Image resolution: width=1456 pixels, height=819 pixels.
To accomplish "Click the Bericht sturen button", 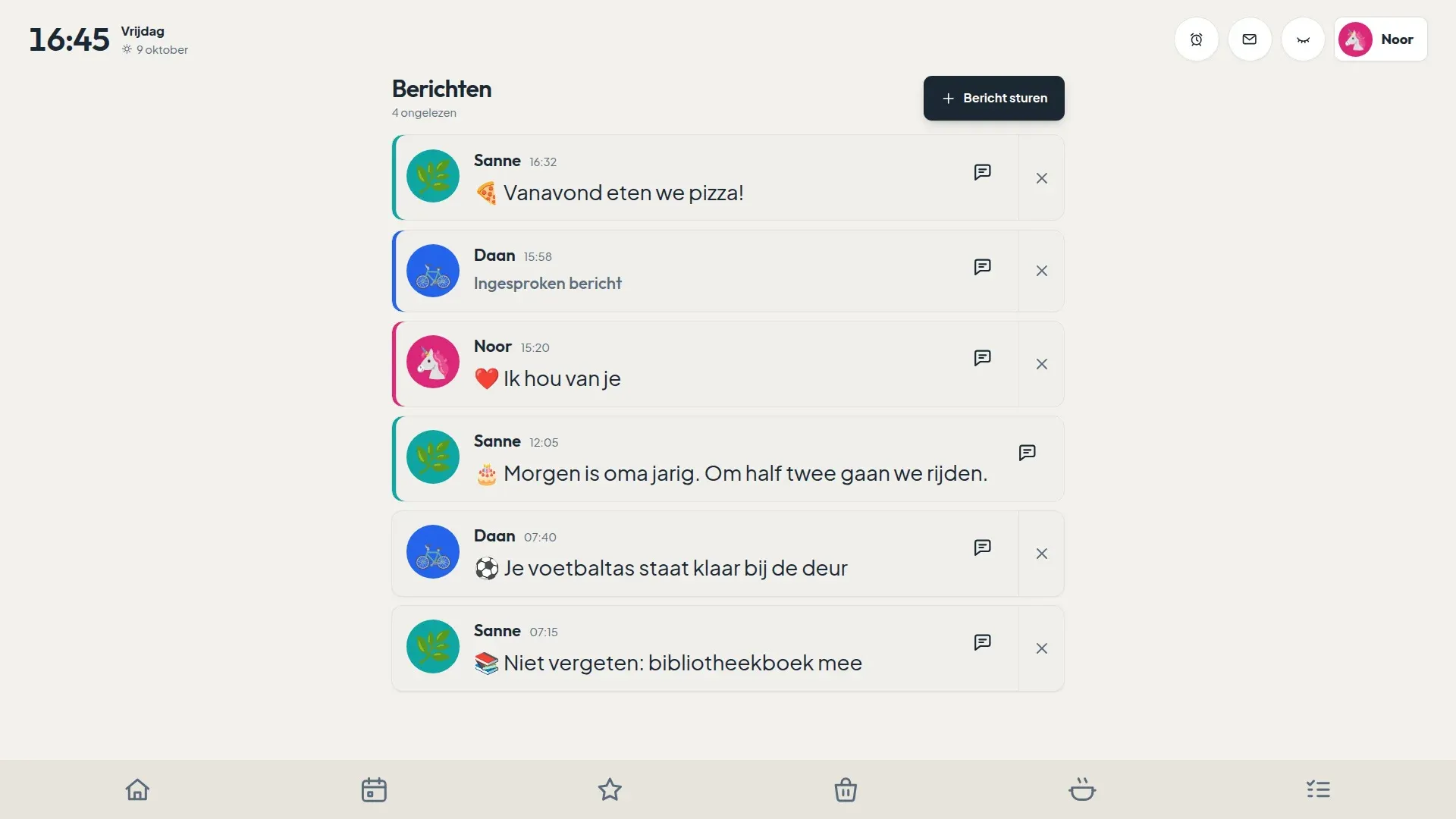I will [x=993, y=98].
